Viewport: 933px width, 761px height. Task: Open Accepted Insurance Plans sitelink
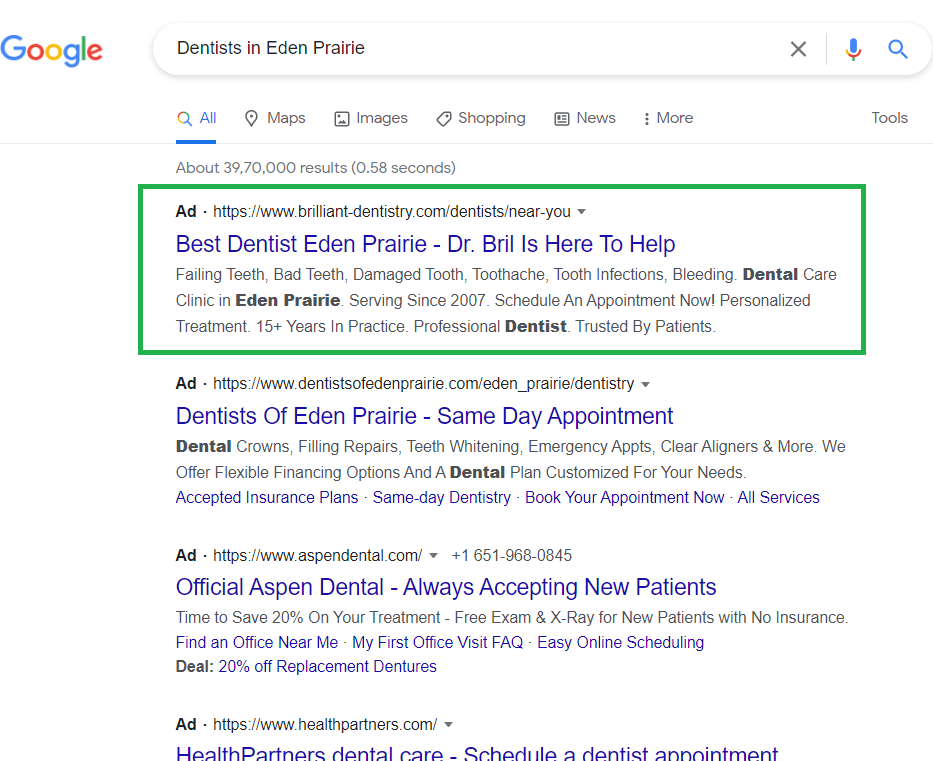(267, 497)
